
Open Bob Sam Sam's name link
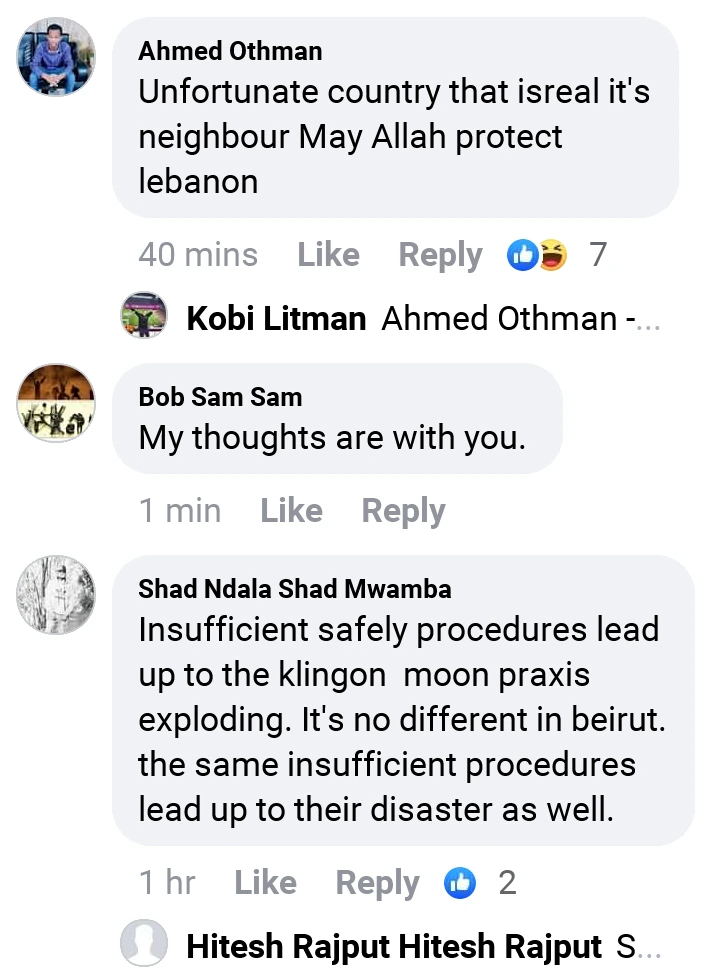[x=220, y=397]
